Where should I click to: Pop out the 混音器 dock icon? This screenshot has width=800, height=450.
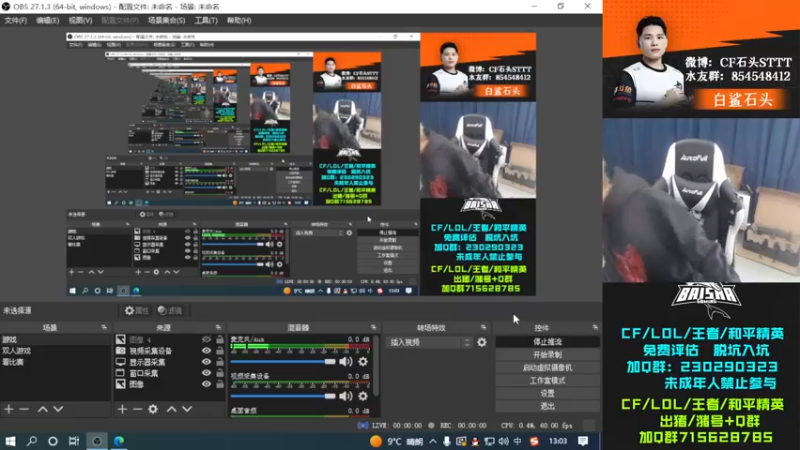(373, 328)
